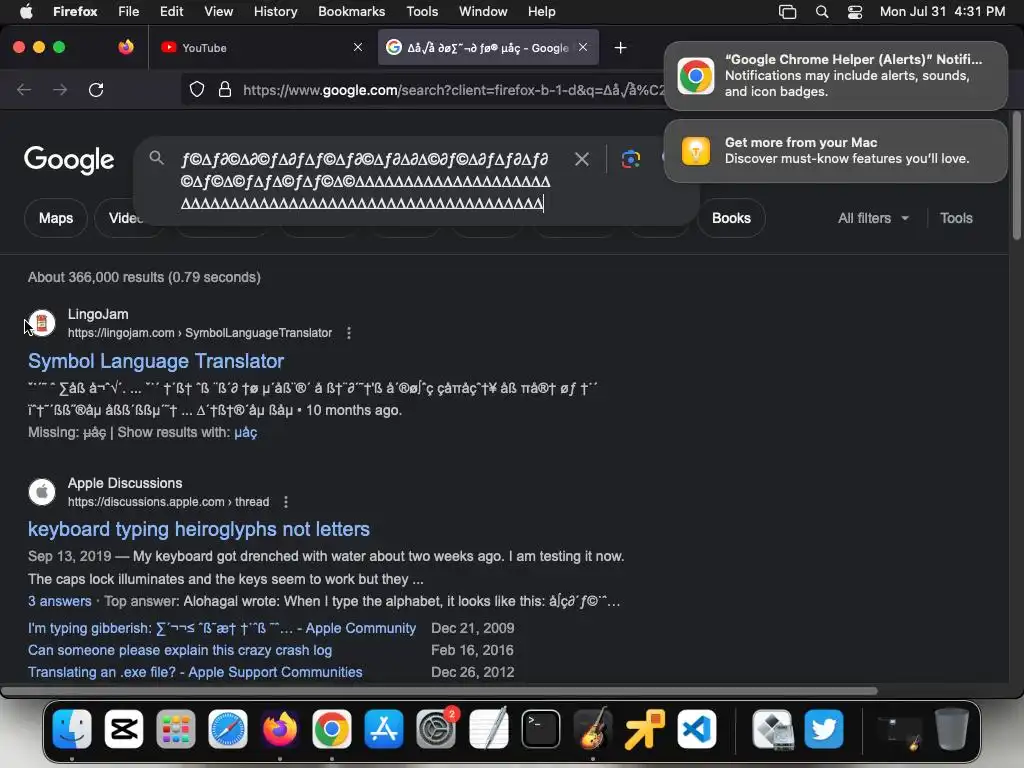Close the Google search tab

583,47
